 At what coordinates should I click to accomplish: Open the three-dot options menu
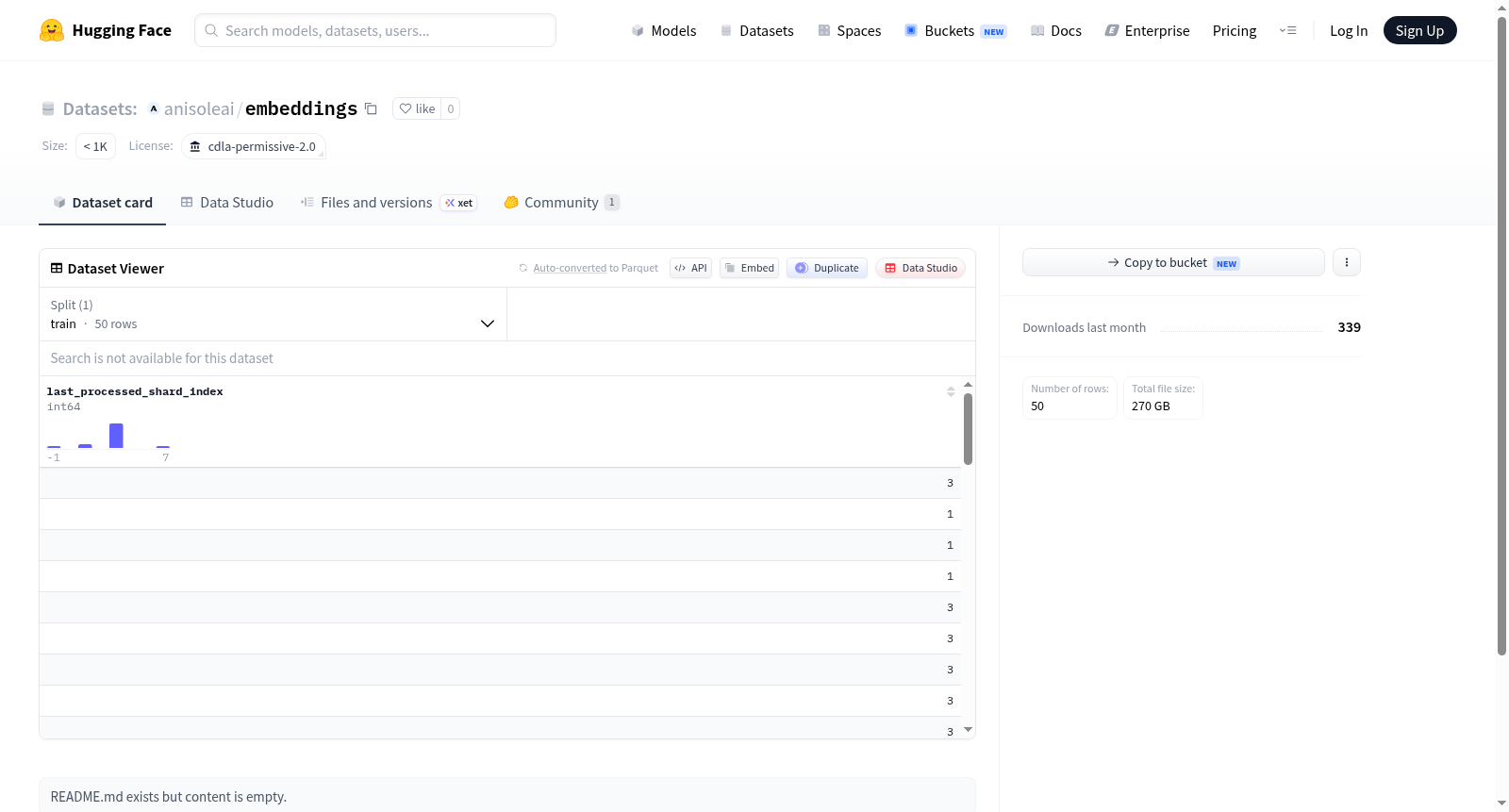(1347, 262)
